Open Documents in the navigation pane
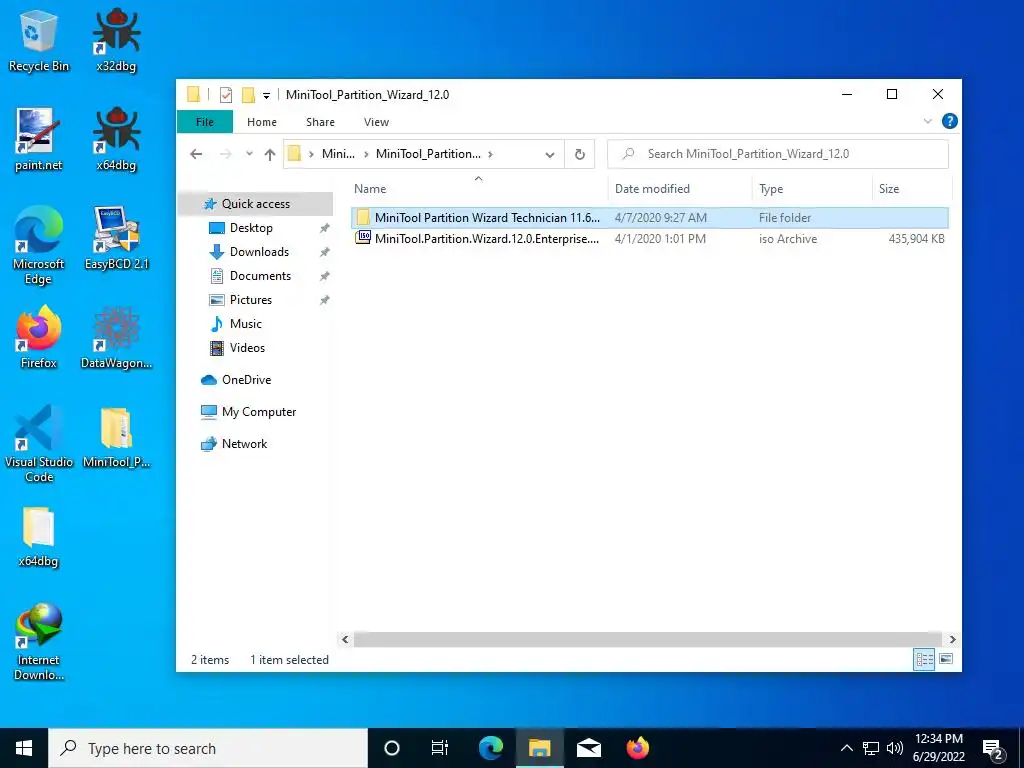The width and height of the screenshot is (1024, 768). pos(260,276)
